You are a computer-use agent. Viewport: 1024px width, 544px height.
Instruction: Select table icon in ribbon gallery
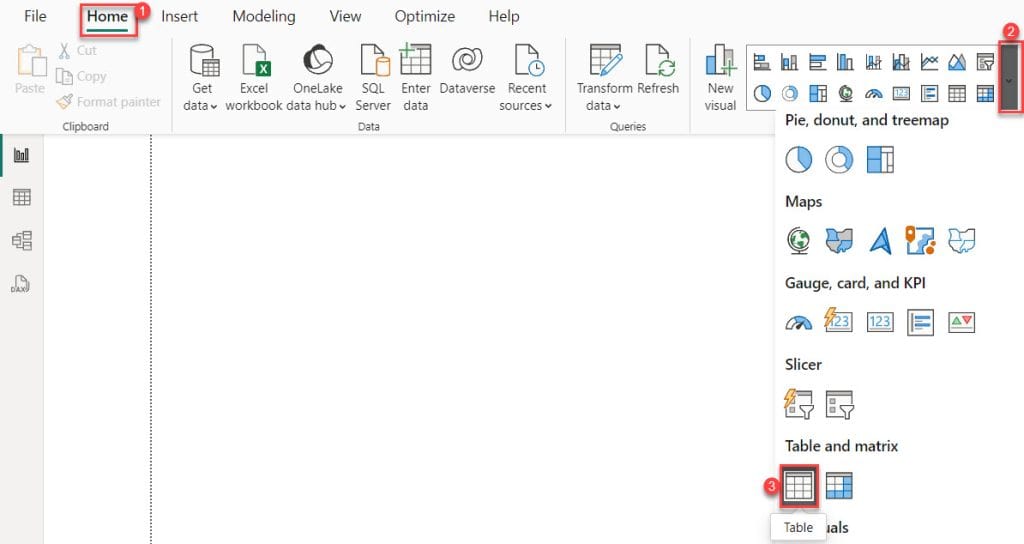[x=957, y=93]
